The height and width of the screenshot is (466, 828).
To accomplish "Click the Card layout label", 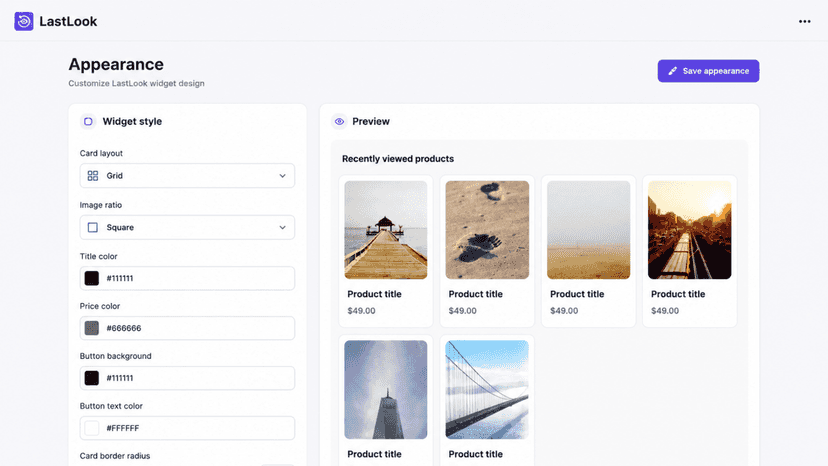I will (101, 153).
